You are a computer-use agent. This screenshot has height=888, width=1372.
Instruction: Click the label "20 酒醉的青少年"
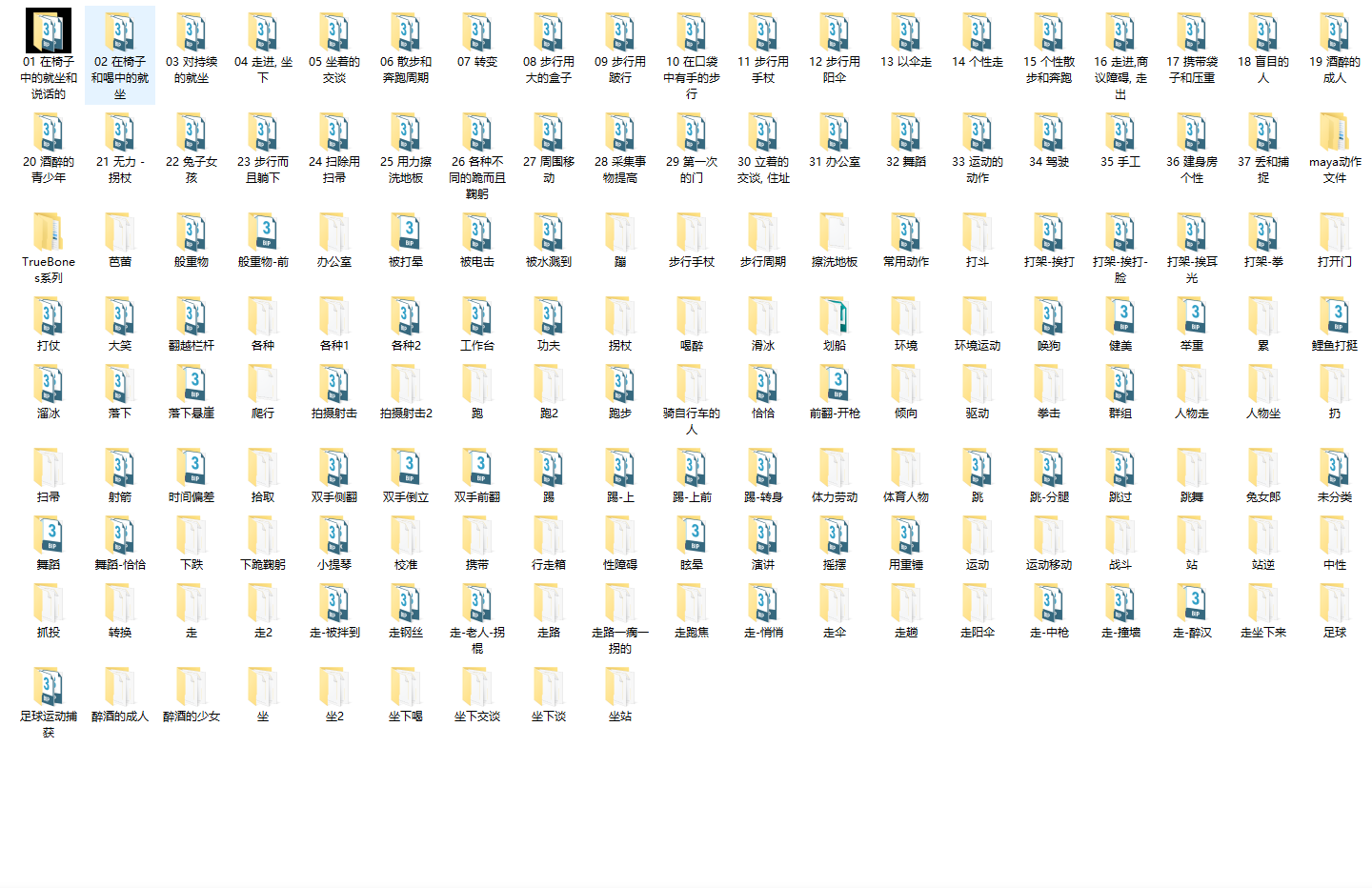click(x=49, y=170)
